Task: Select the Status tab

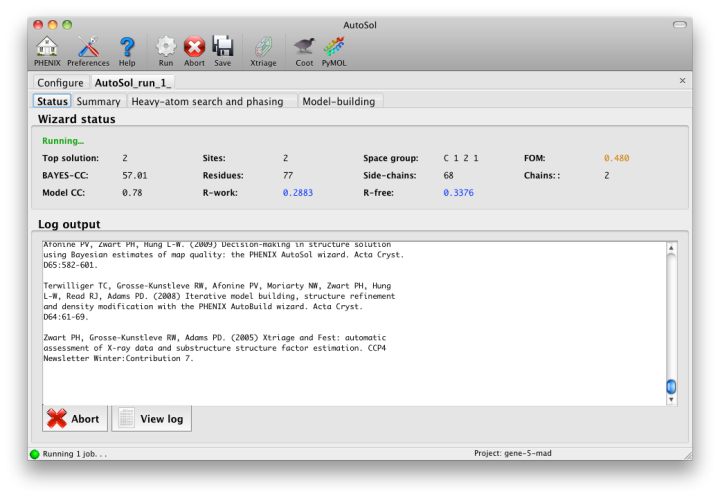Action: pos(52,101)
